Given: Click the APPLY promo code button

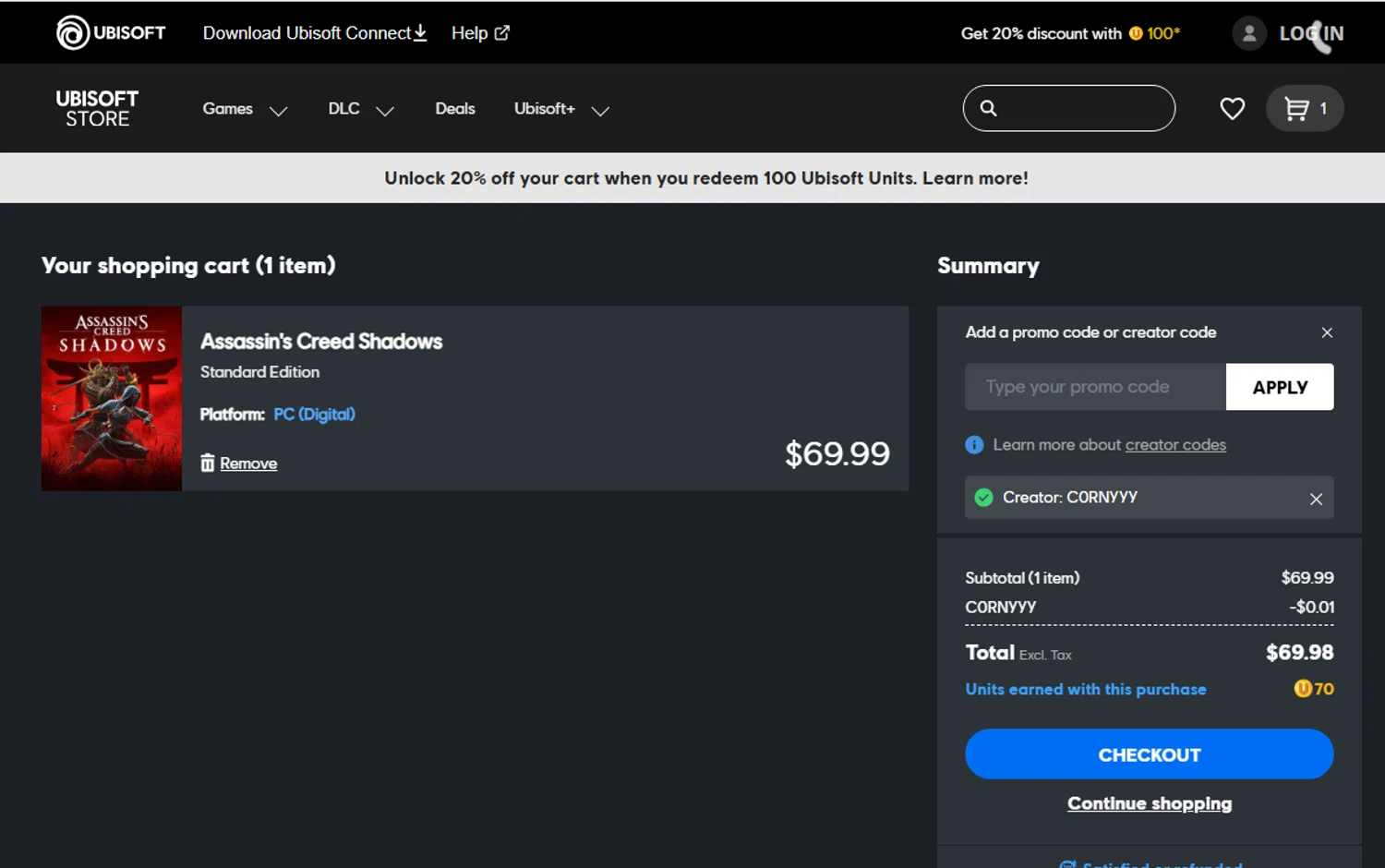Looking at the screenshot, I should 1279,387.
